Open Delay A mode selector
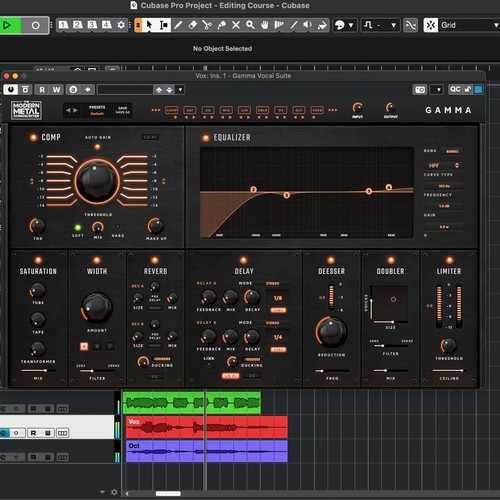 point(273,283)
